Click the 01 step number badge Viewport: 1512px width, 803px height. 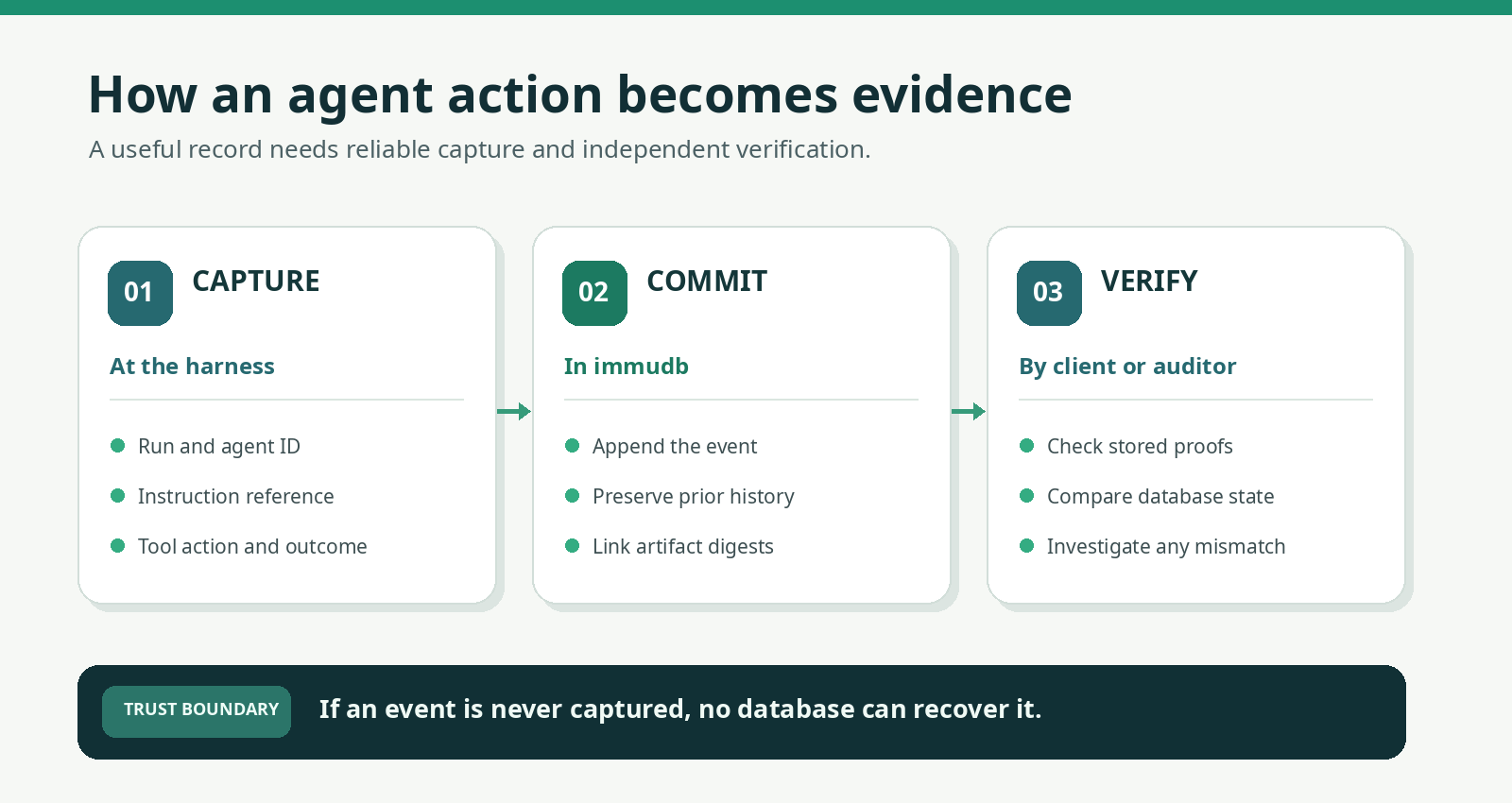140,293
